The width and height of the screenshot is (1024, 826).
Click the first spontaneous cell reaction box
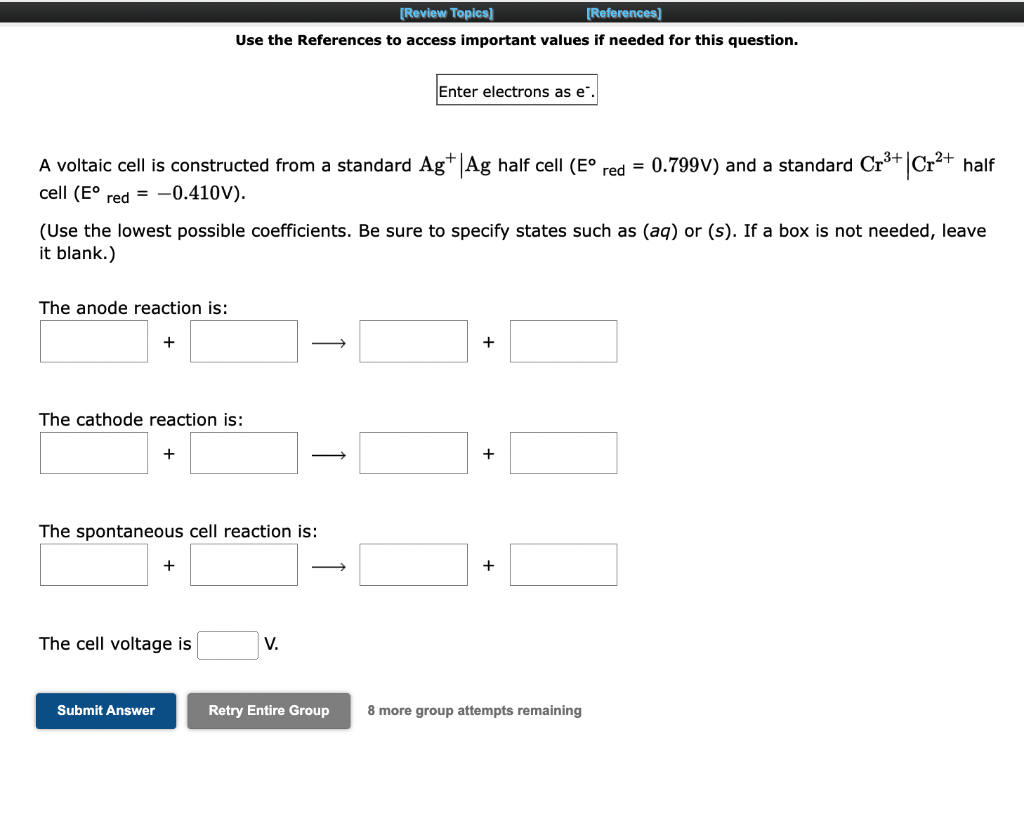pos(93,564)
